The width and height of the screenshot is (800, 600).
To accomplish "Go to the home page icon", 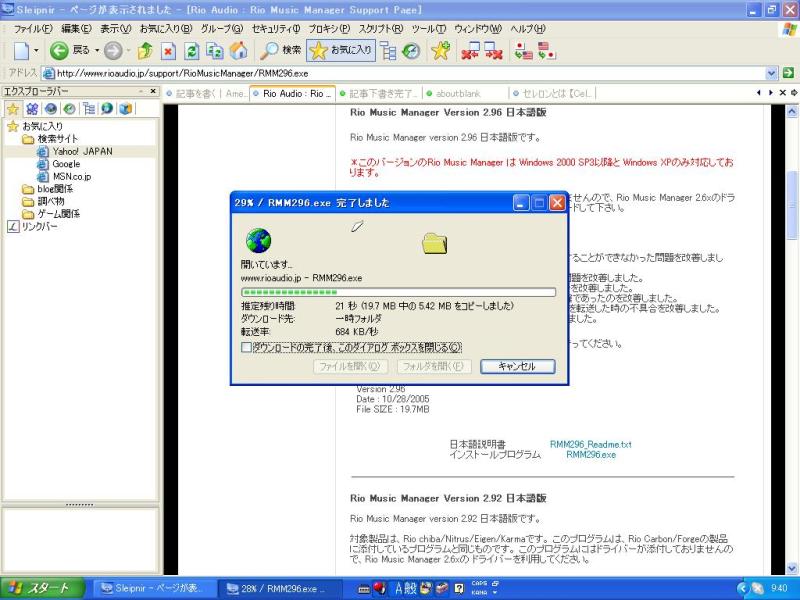I will pos(238,51).
